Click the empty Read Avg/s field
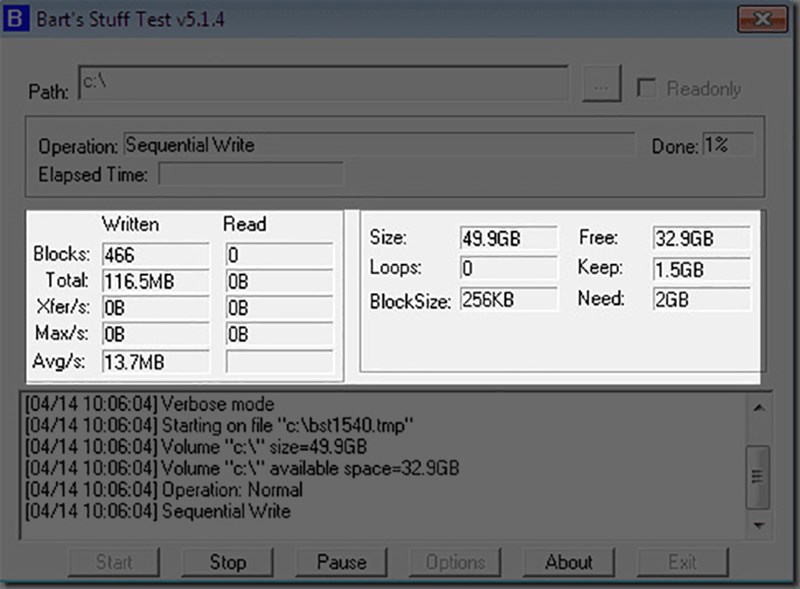 [280, 362]
